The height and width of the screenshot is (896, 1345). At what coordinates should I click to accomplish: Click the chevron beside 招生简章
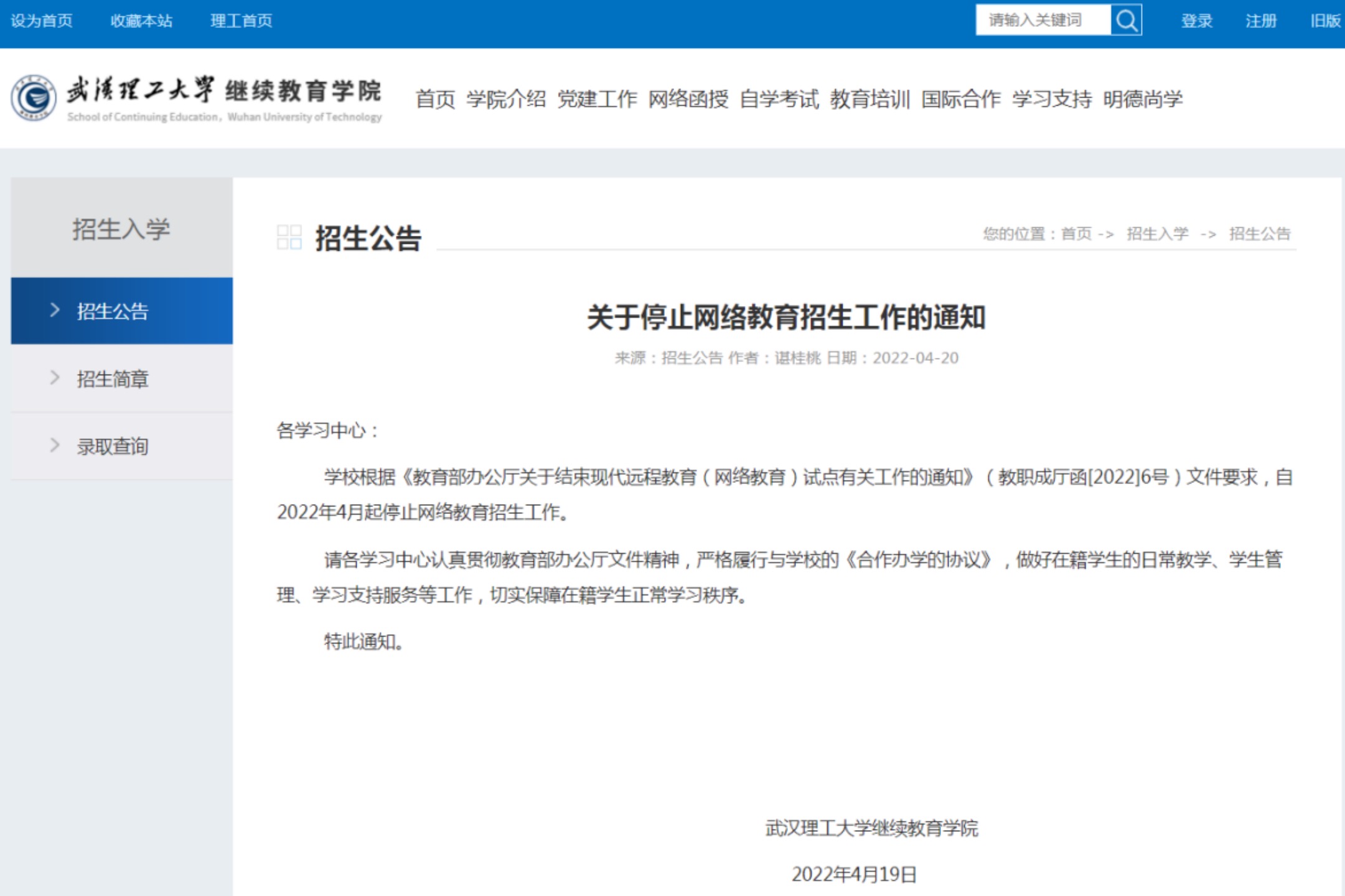click(55, 378)
